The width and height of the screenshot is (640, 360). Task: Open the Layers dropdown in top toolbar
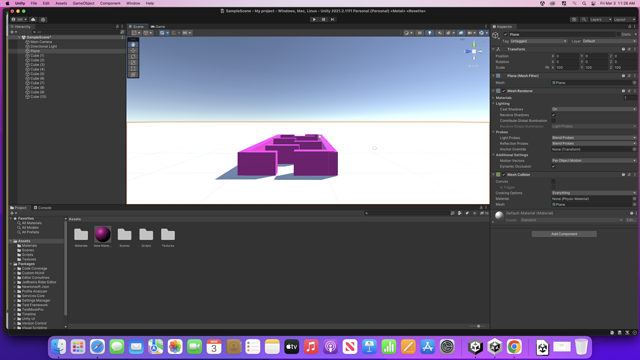click(x=601, y=19)
